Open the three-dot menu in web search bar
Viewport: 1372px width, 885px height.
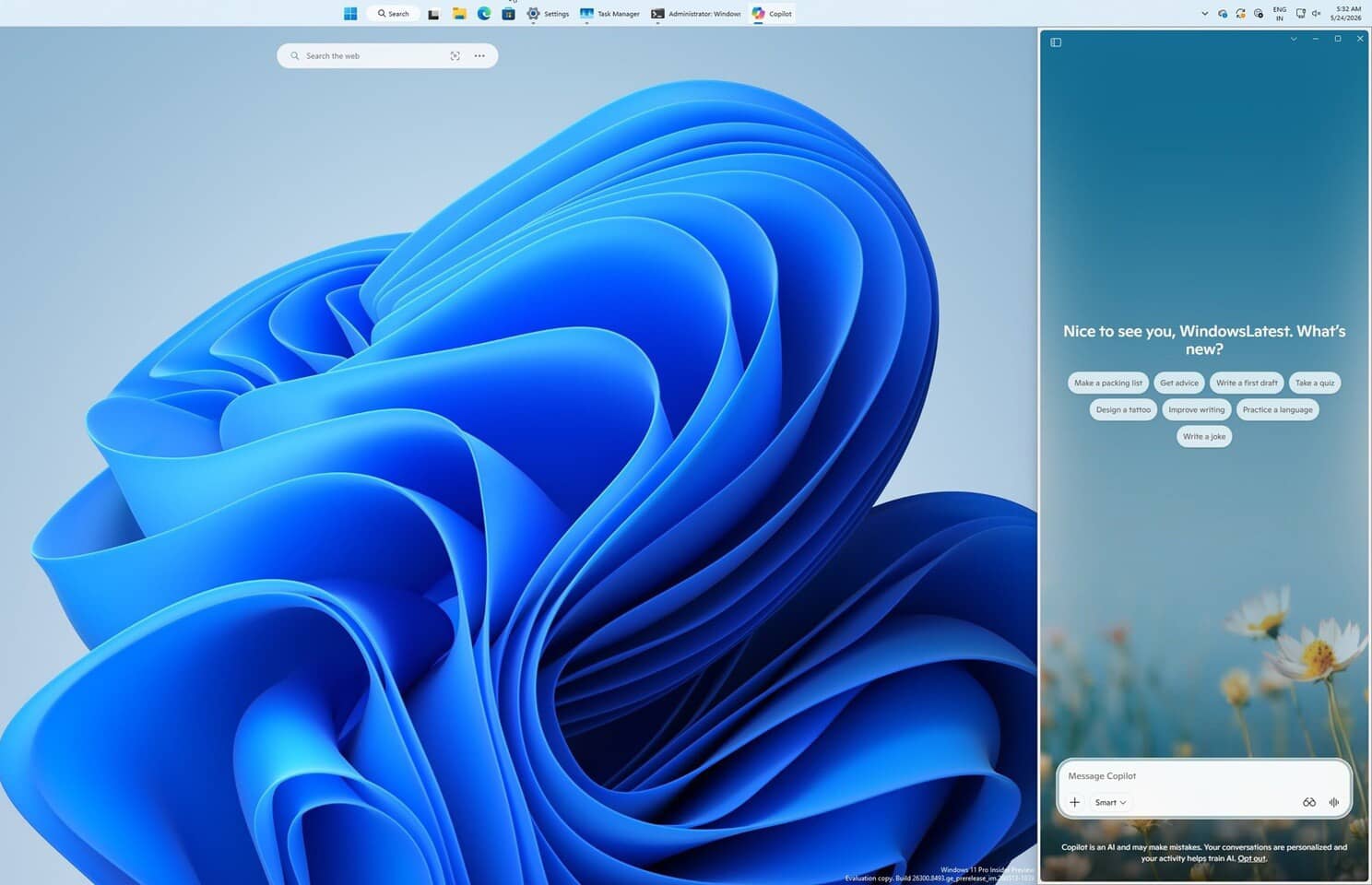click(x=479, y=56)
